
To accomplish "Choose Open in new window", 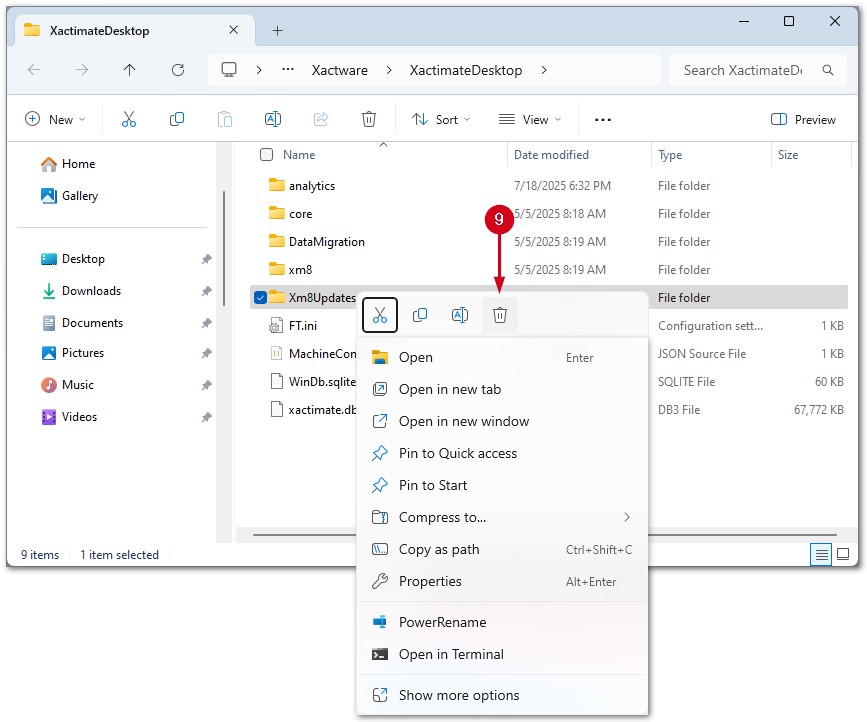I will click(x=503, y=422).
